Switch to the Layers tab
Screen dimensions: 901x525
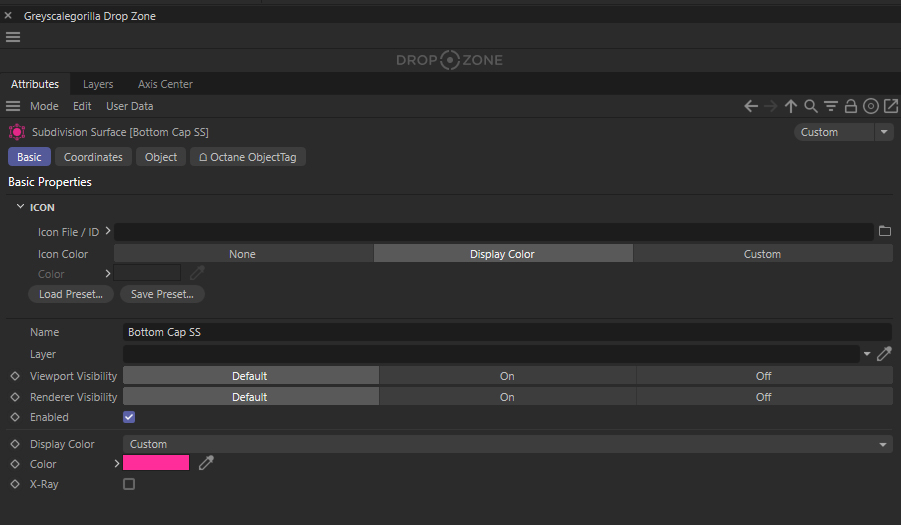[98, 84]
